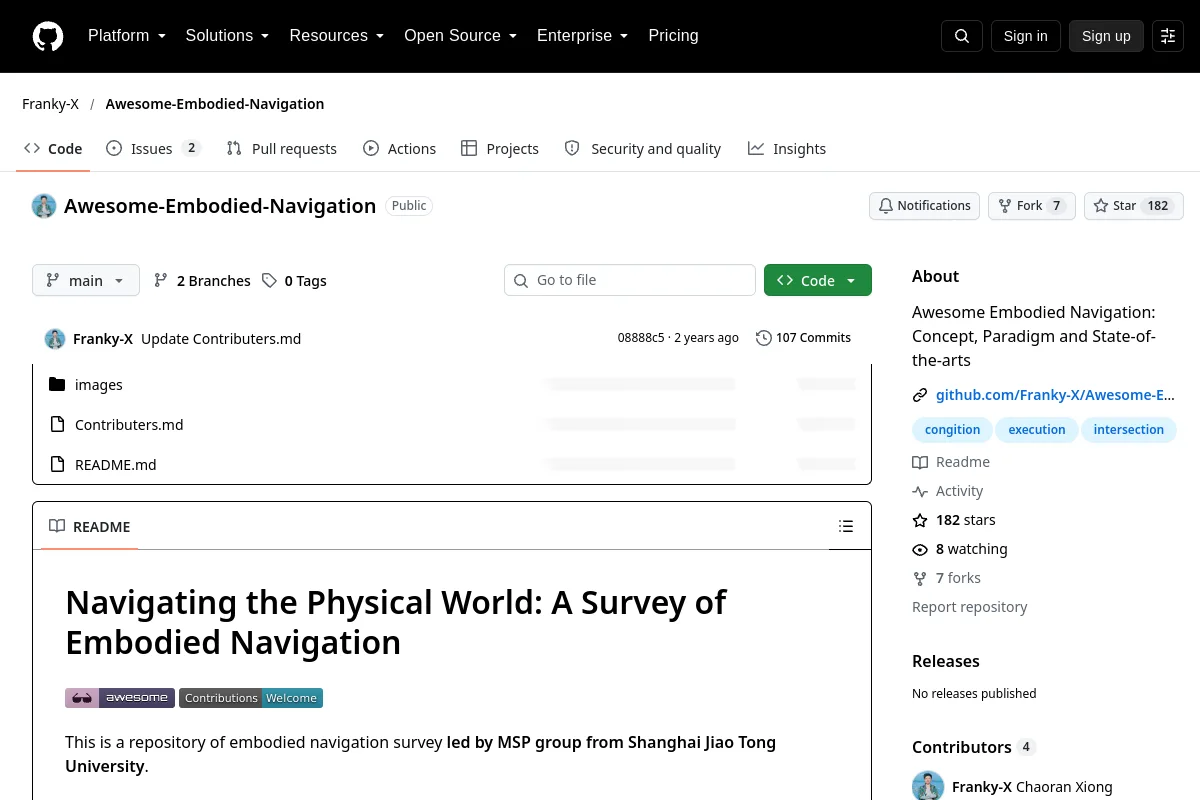Viewport: 1200px width, 800px height.
Task: Open the Projects tab
Action: tap(500, 149)
